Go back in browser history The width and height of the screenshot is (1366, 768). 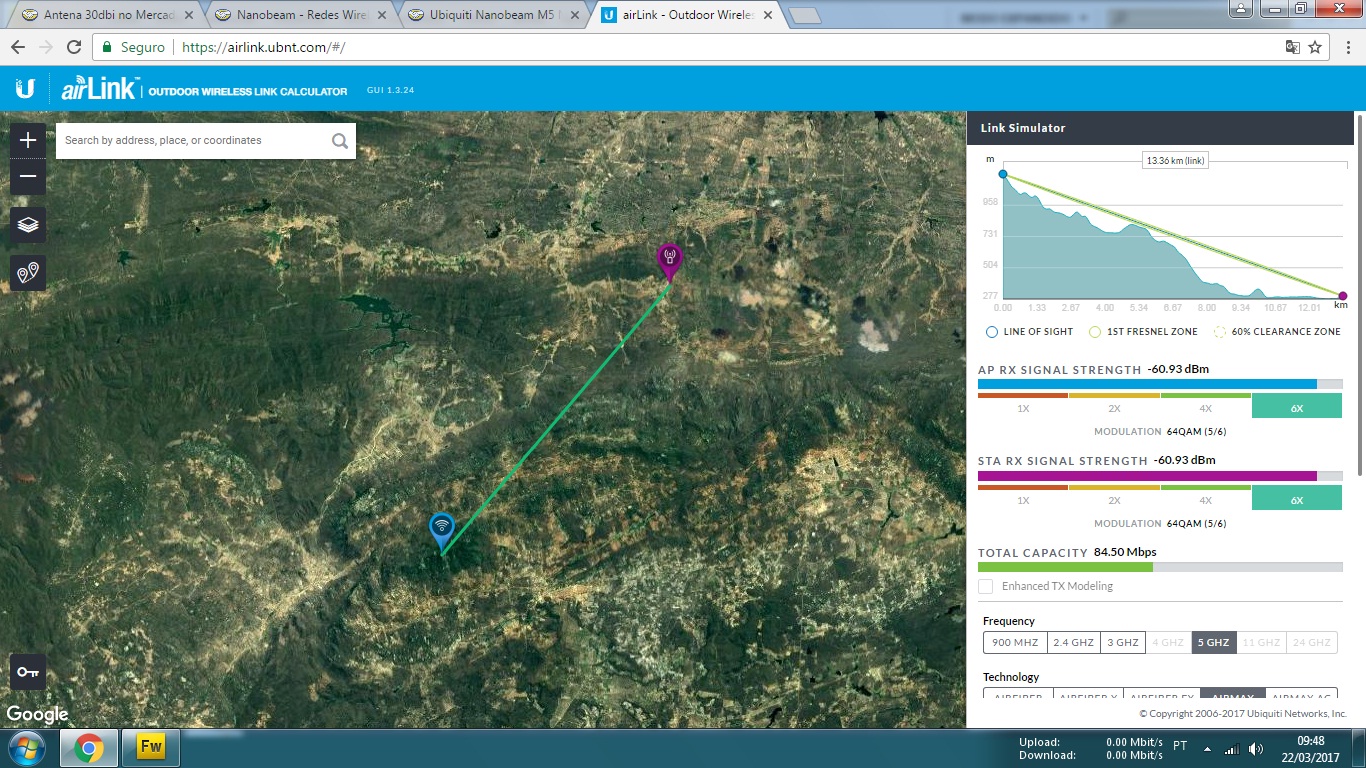click(x=18, y=47)
